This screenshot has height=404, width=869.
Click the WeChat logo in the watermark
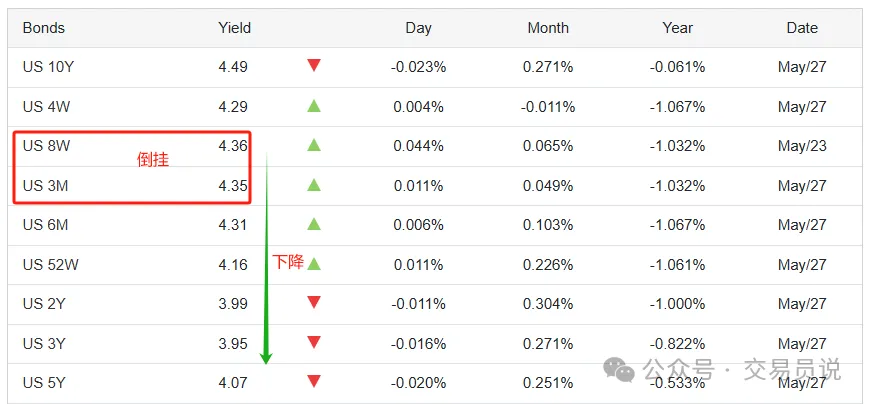[x=618, y=369]
